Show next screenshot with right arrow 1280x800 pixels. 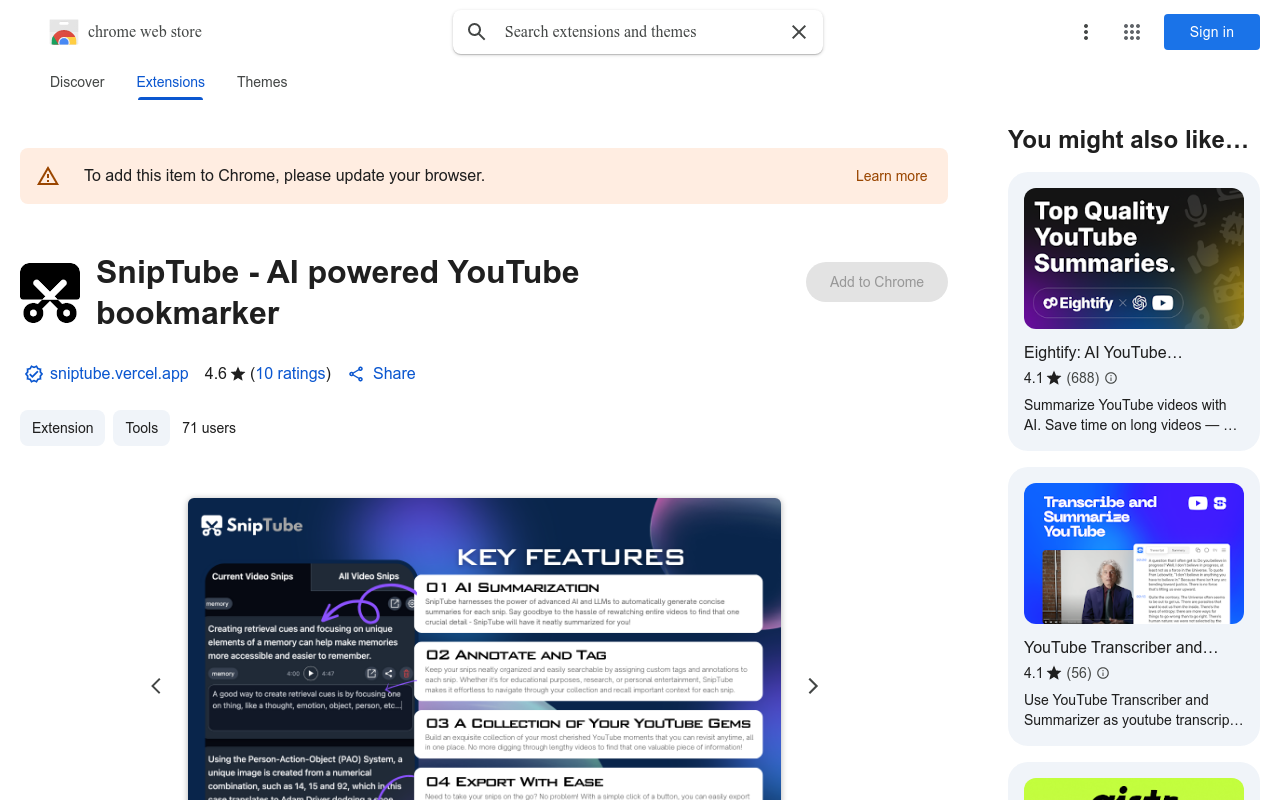click(813, 686)
